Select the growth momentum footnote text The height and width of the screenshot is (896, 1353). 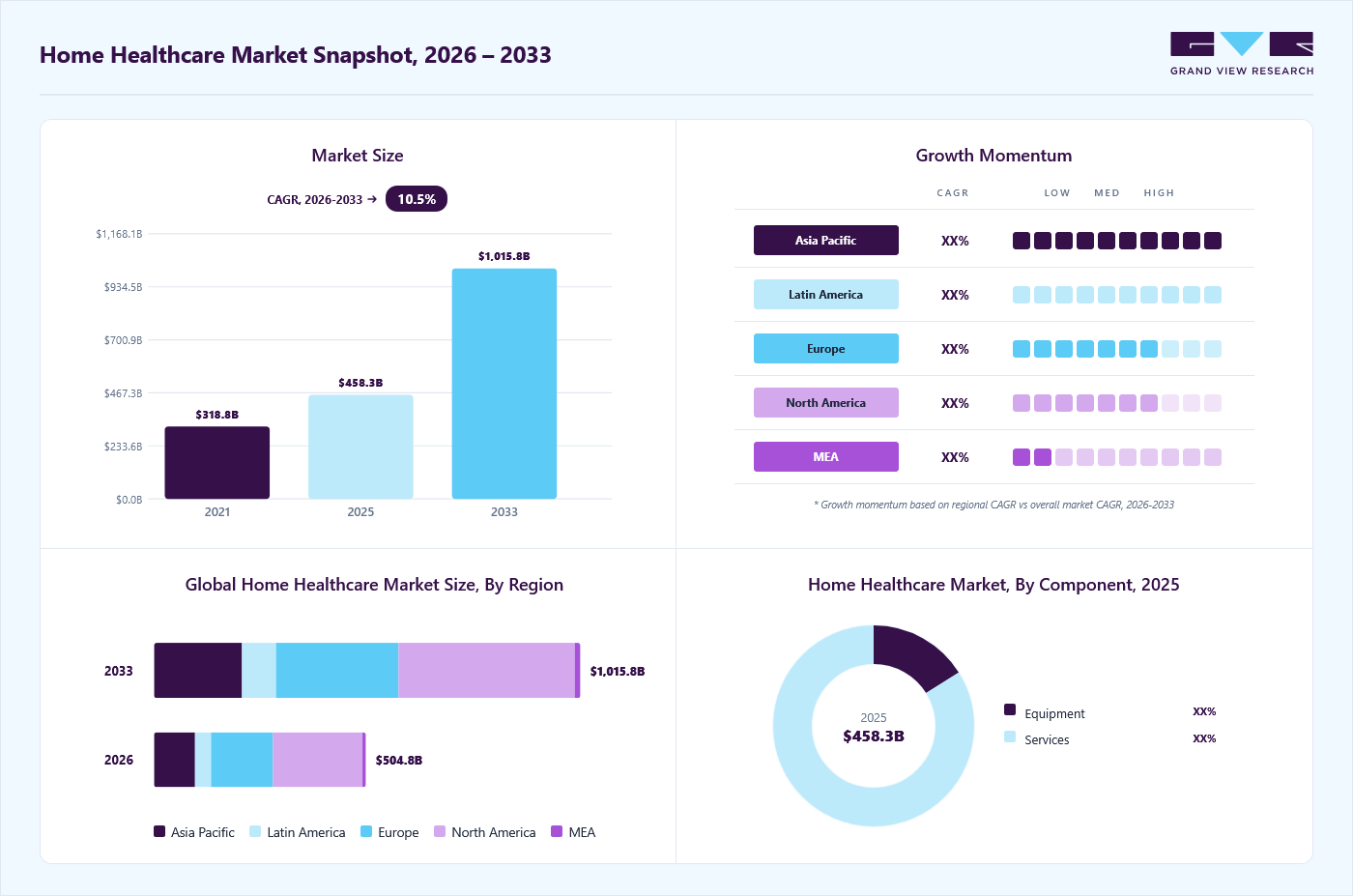pyautogui.click(x=993, y=505)
